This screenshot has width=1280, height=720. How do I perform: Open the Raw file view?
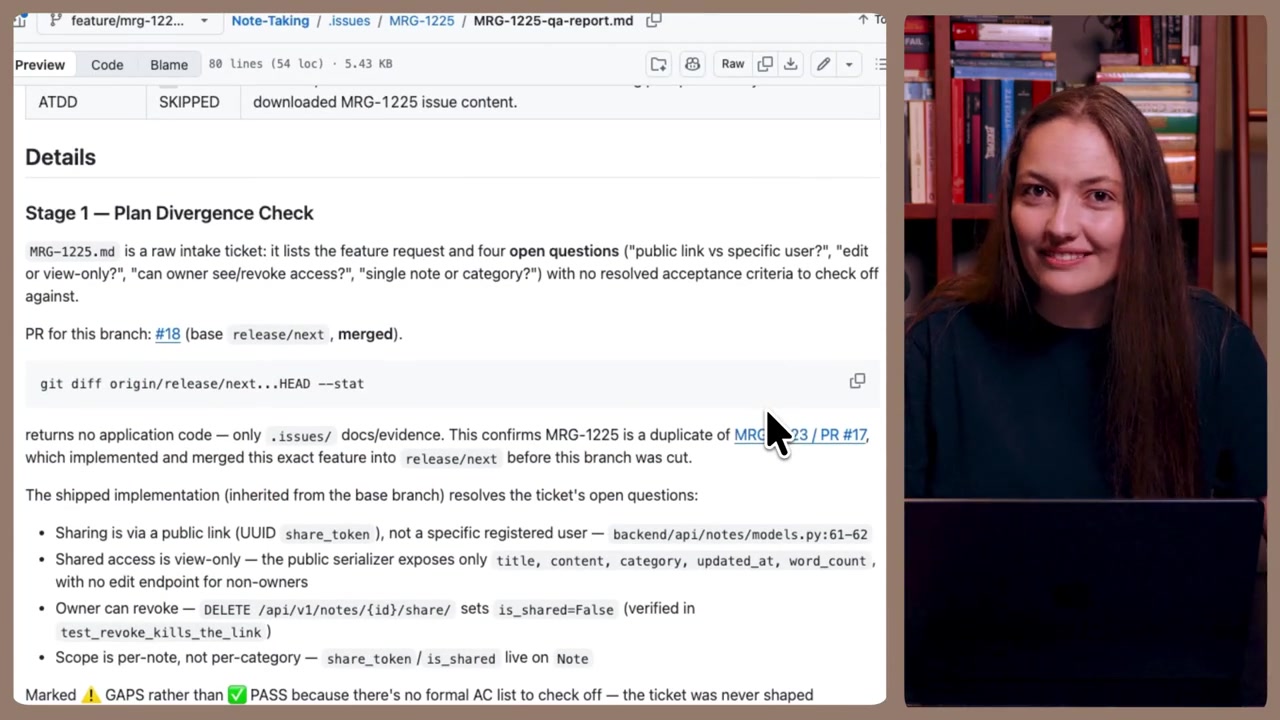[733, 64]
